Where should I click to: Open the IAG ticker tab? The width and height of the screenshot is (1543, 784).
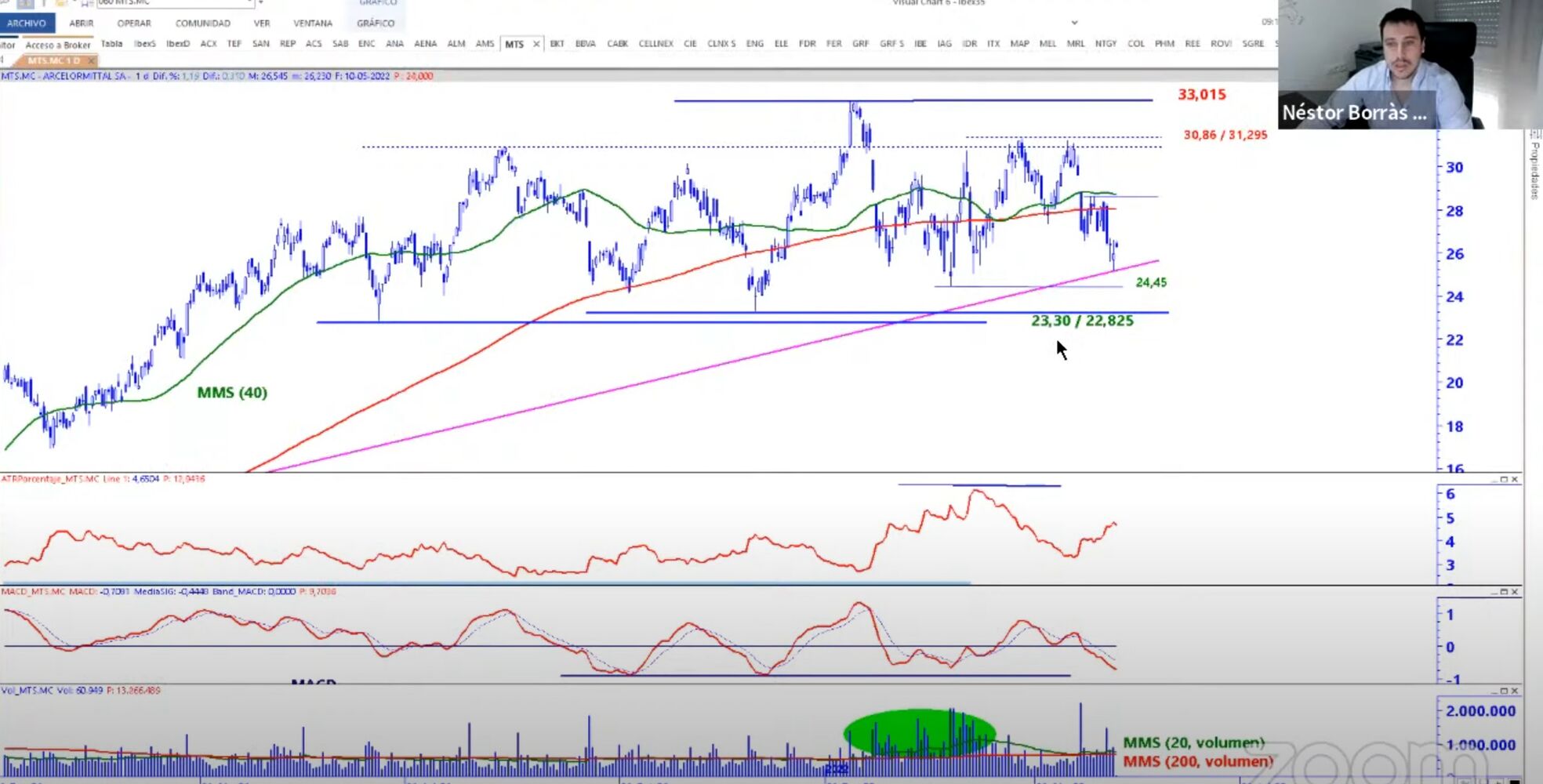click(945, 44)
